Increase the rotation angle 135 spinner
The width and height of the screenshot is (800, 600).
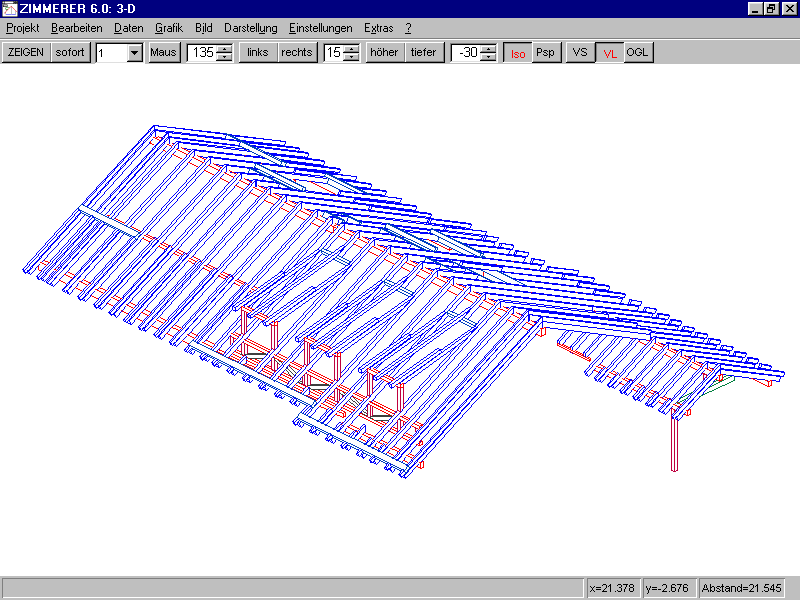point(224,49)
